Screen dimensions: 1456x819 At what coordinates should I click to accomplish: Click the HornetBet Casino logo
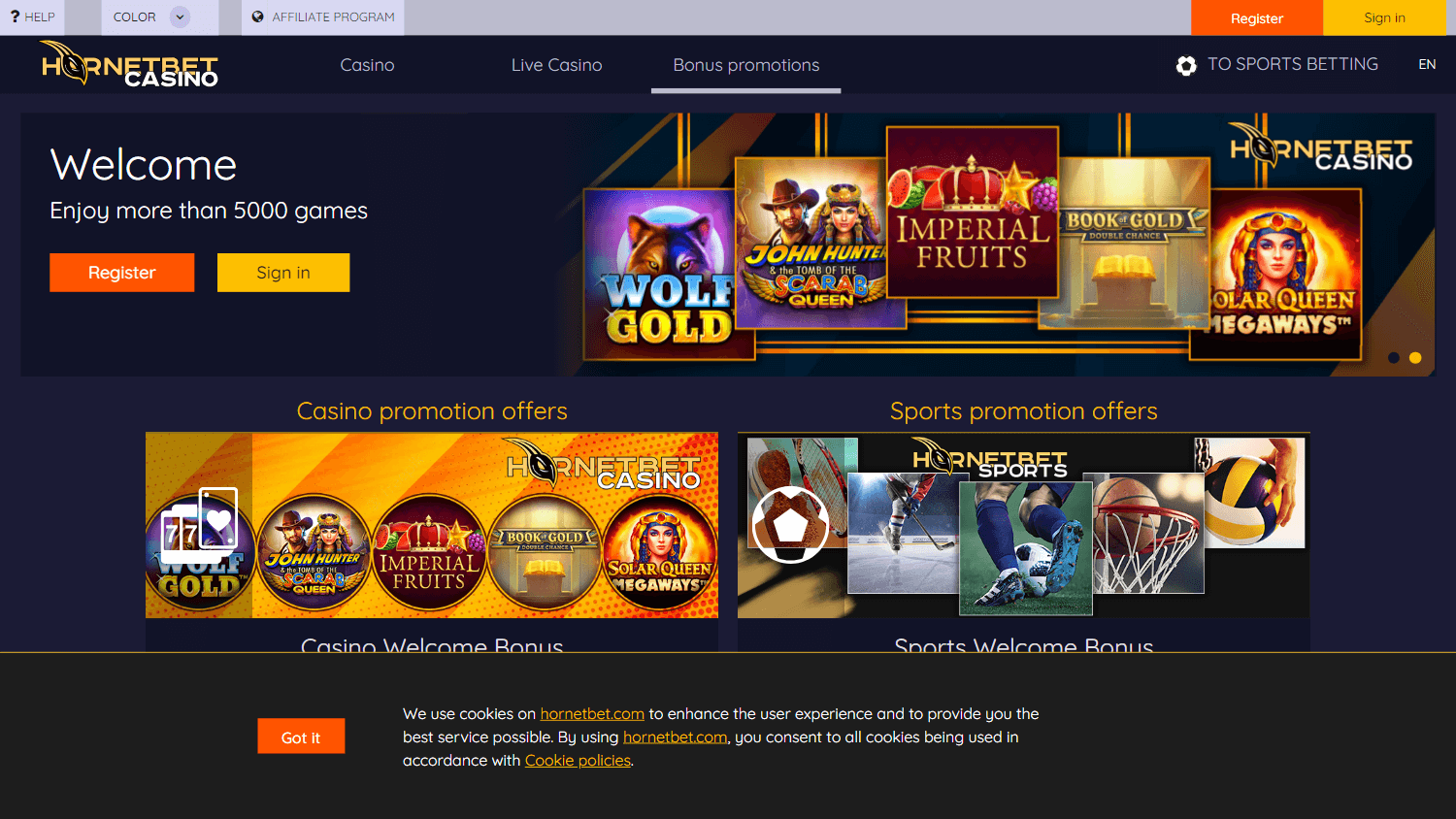click(x=129, y=65)
